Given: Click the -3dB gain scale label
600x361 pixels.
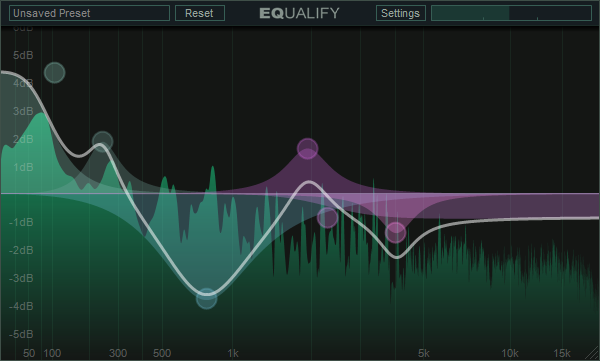Looking at the screenshot, I should tap(21, 278).
